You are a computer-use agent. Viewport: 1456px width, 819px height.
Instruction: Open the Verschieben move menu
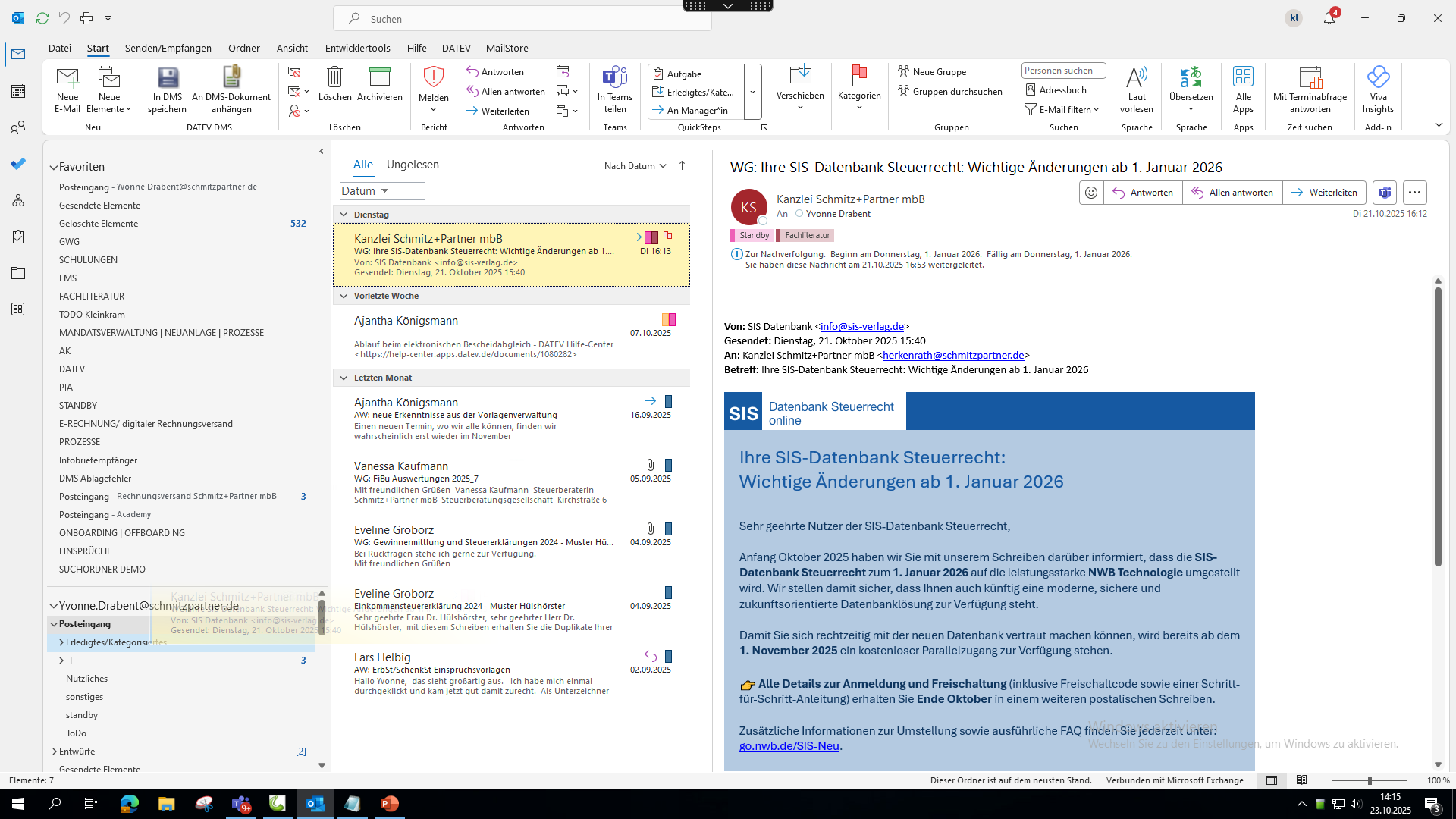[800, 89]
